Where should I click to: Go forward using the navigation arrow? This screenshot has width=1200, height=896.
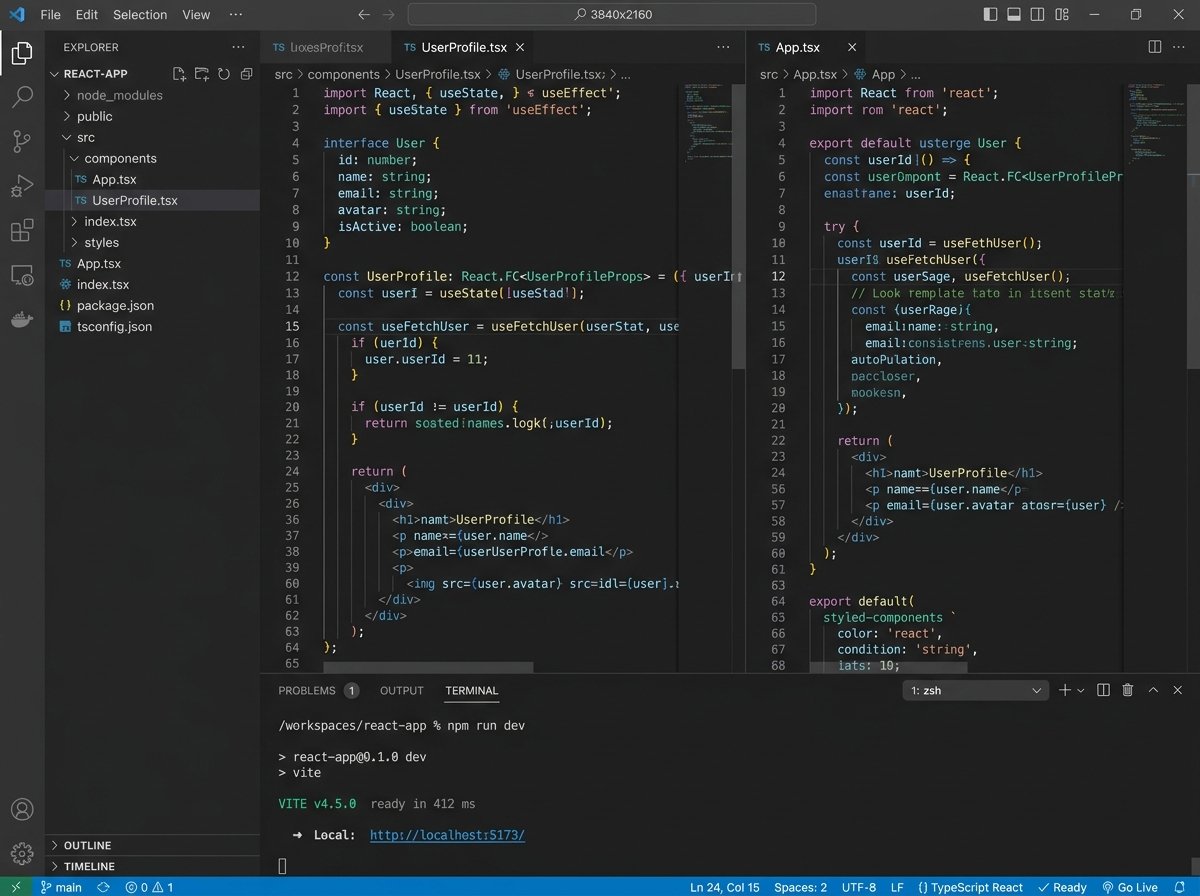click(x=388, y=15)
